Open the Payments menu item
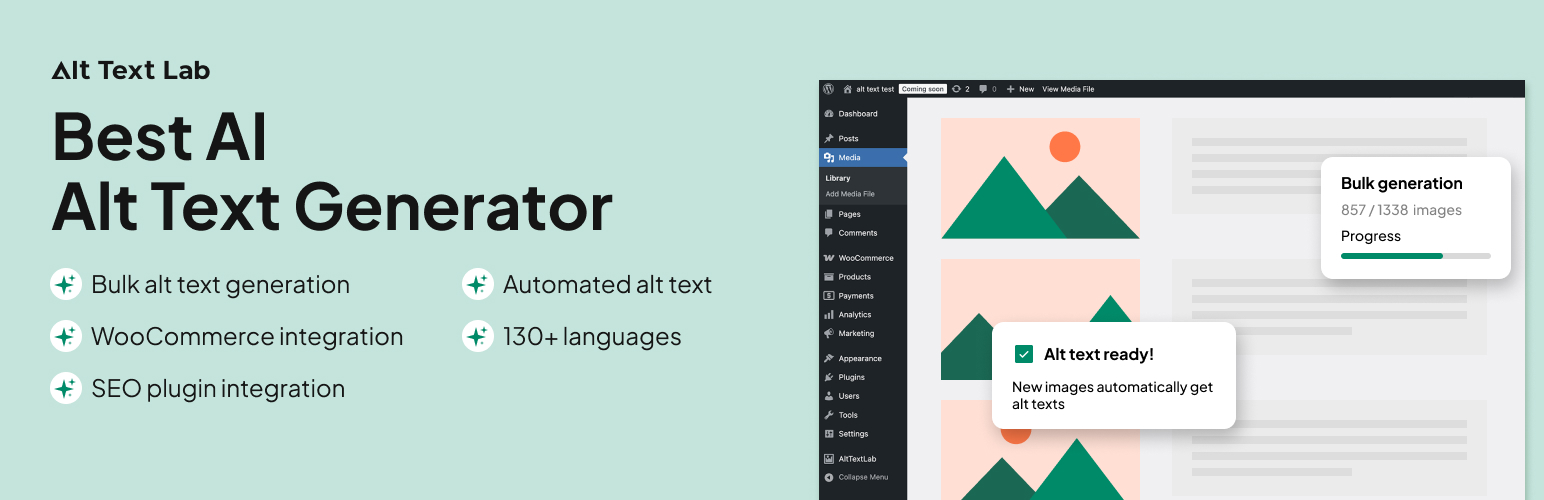The width and height of the screenshot is (1544, 500). tap(863, 296)
